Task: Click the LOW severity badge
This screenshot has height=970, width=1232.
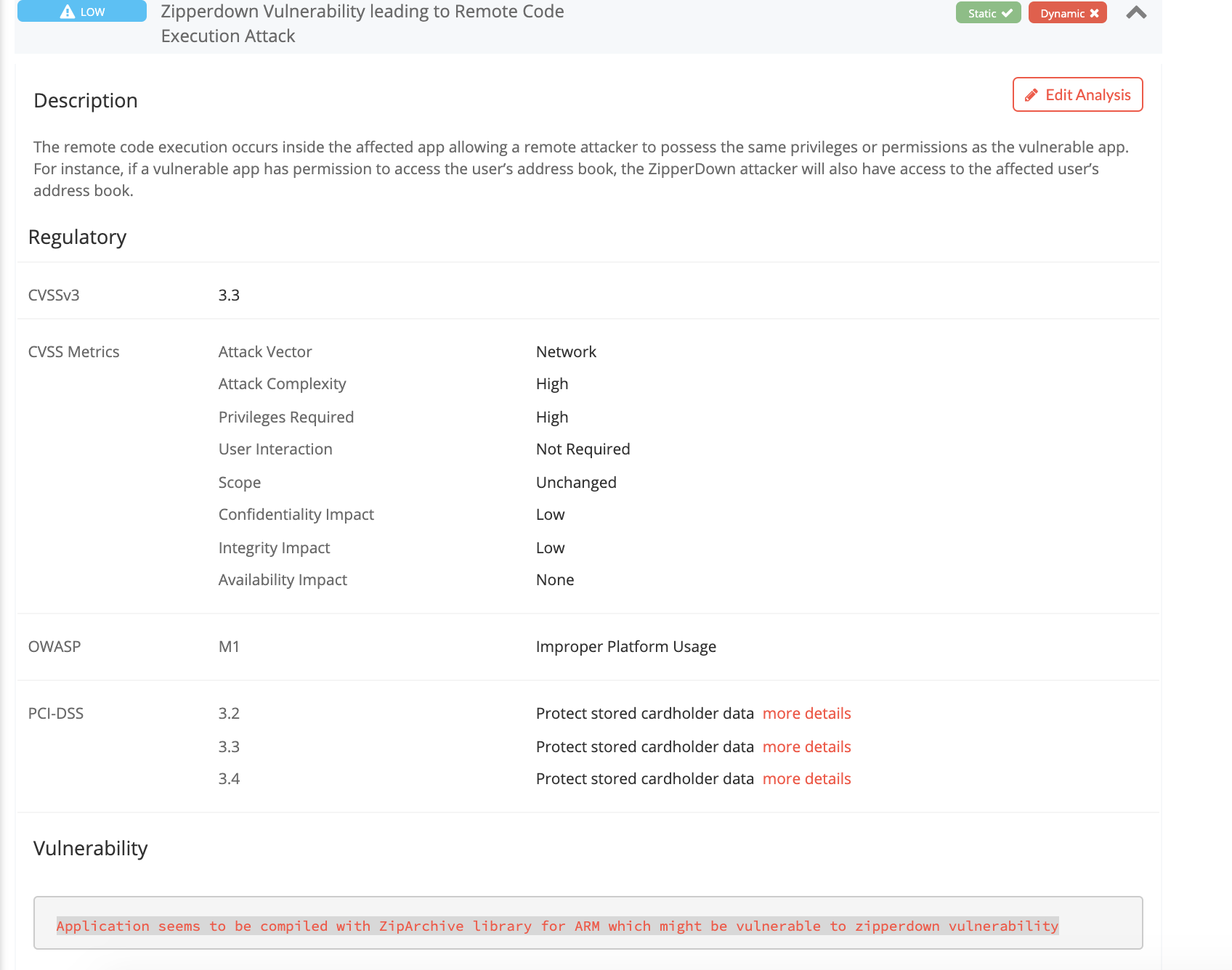Action: (x=81, y=11)
